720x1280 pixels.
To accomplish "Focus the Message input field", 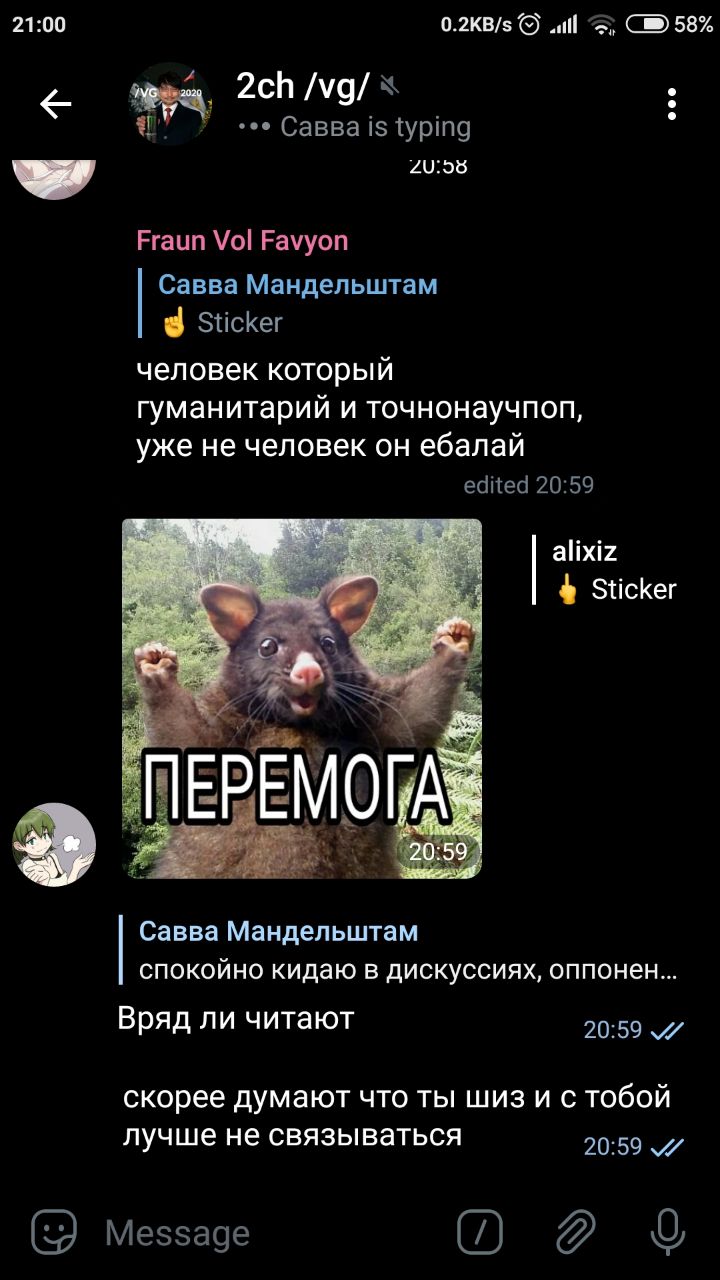I will tap(270, 1233).
